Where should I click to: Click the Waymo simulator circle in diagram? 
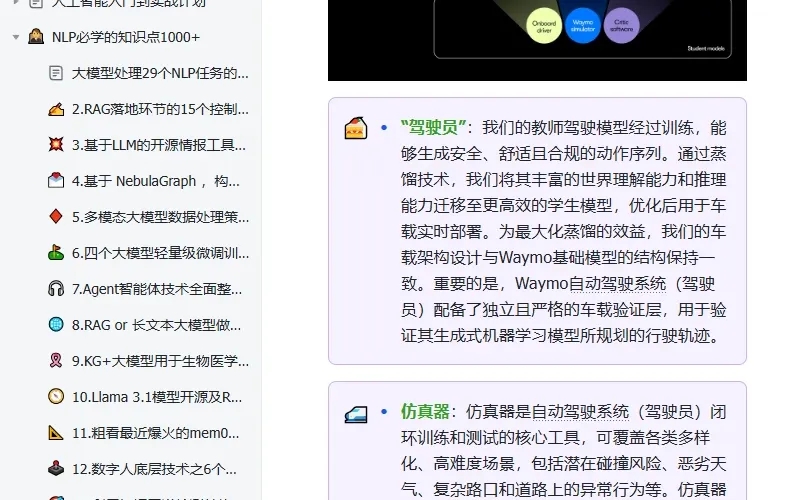[x=583, y=26]
